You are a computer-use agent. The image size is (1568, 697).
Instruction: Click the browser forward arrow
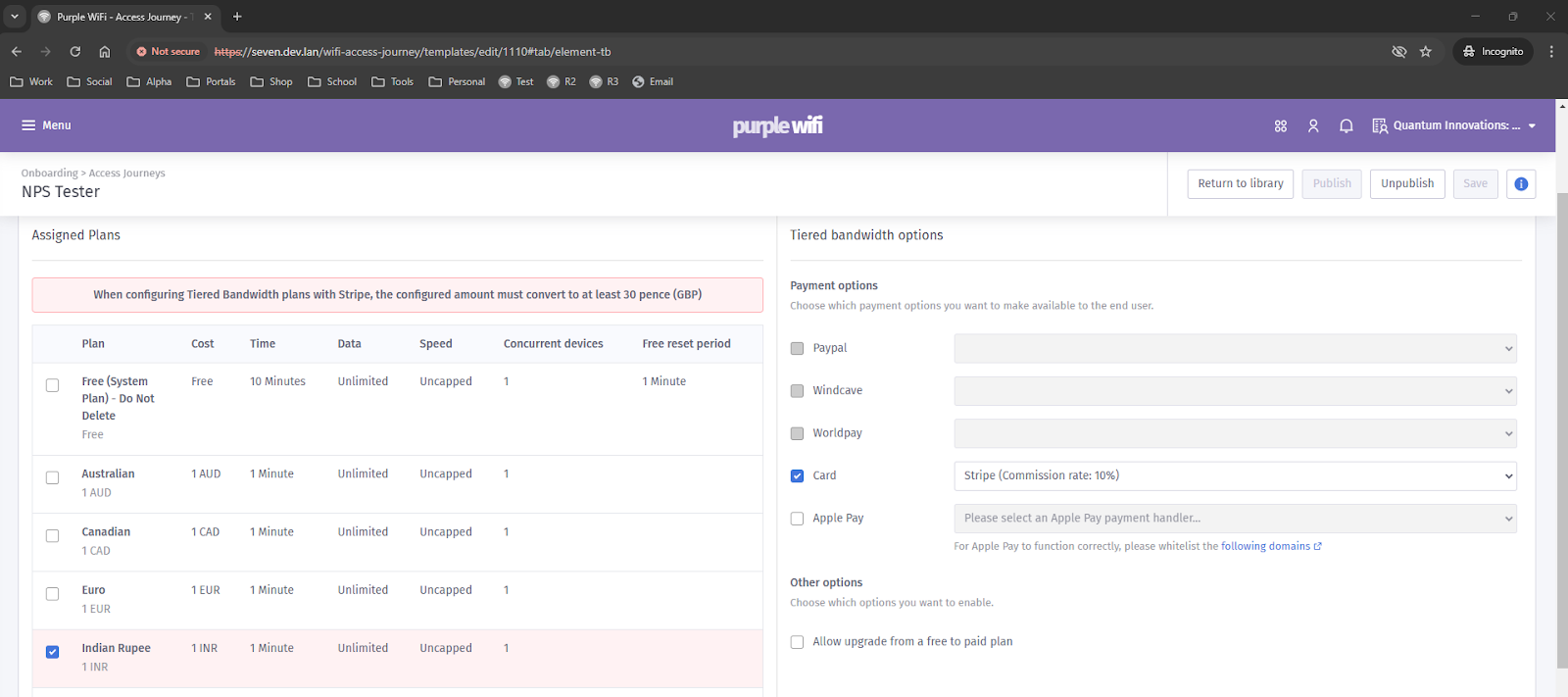pyautogui.click(x=45, y=51)
